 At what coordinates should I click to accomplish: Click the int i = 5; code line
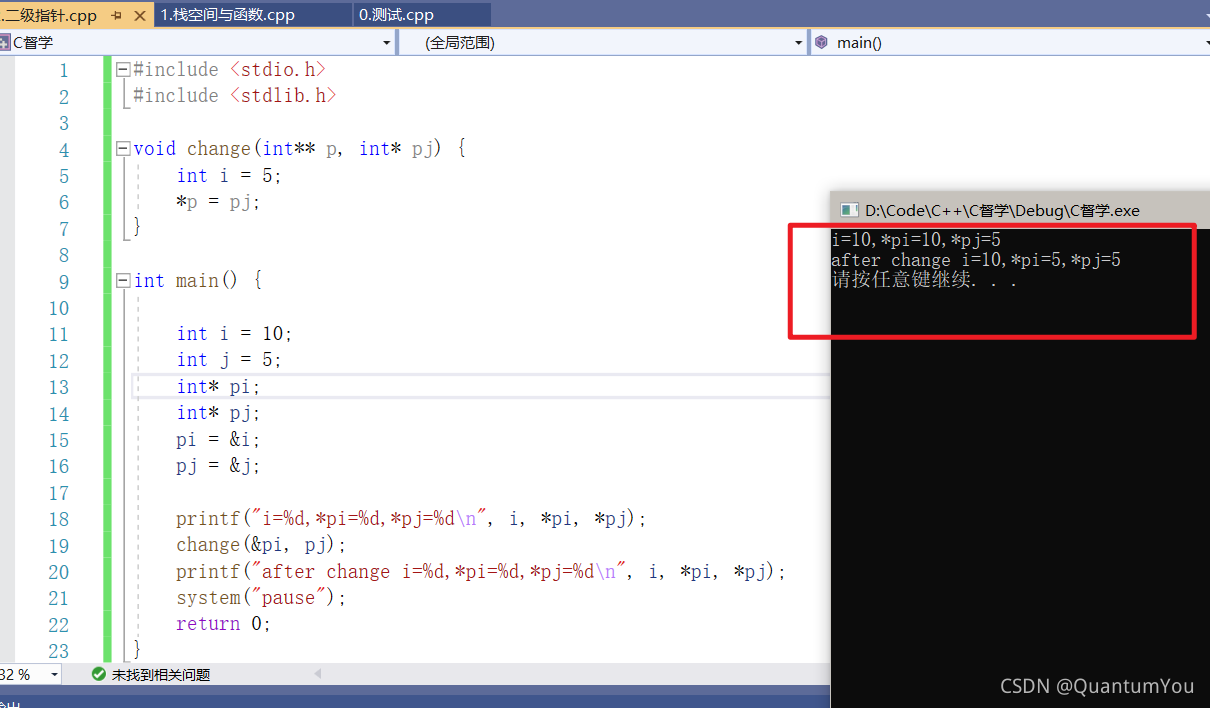pyautogui.click(x=229, y=175)
